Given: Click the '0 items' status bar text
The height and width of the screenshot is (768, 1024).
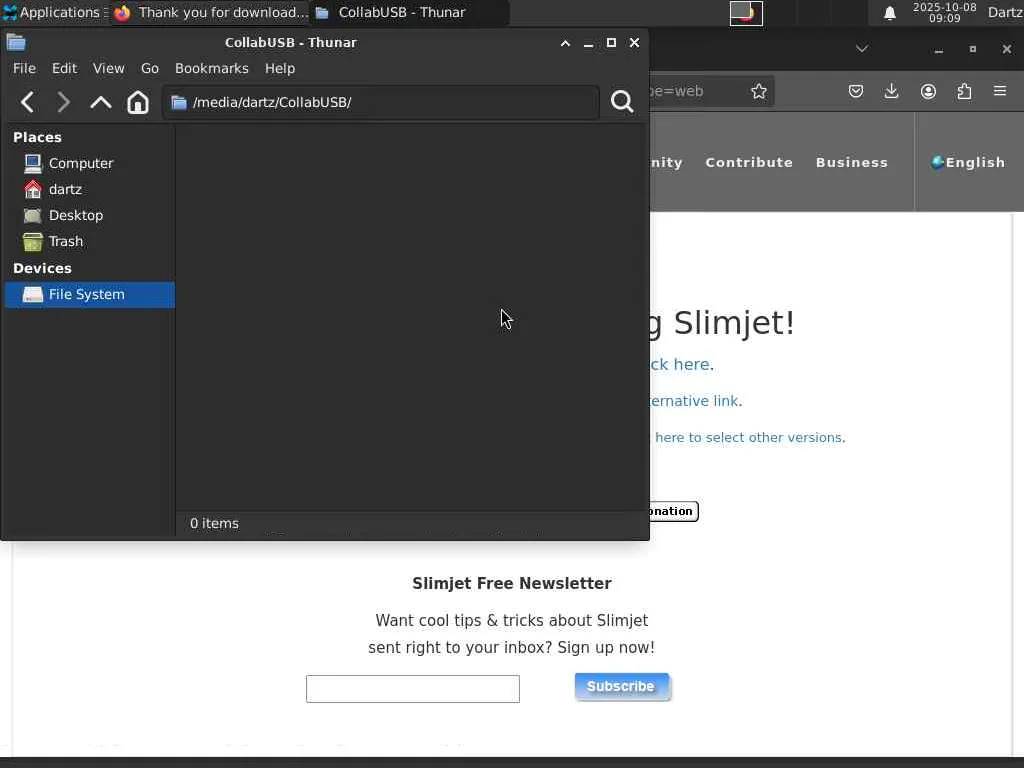Looking at the screenshot, I should tap(214, 524).
